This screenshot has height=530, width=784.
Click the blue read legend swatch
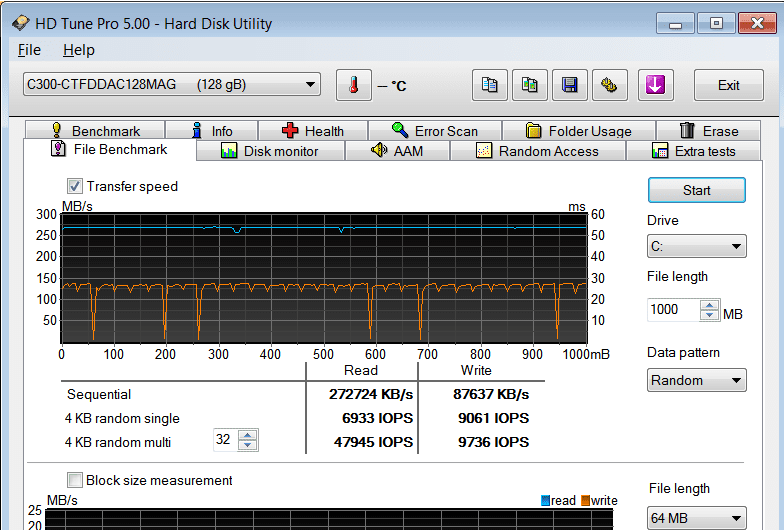[x=546, y=500]
